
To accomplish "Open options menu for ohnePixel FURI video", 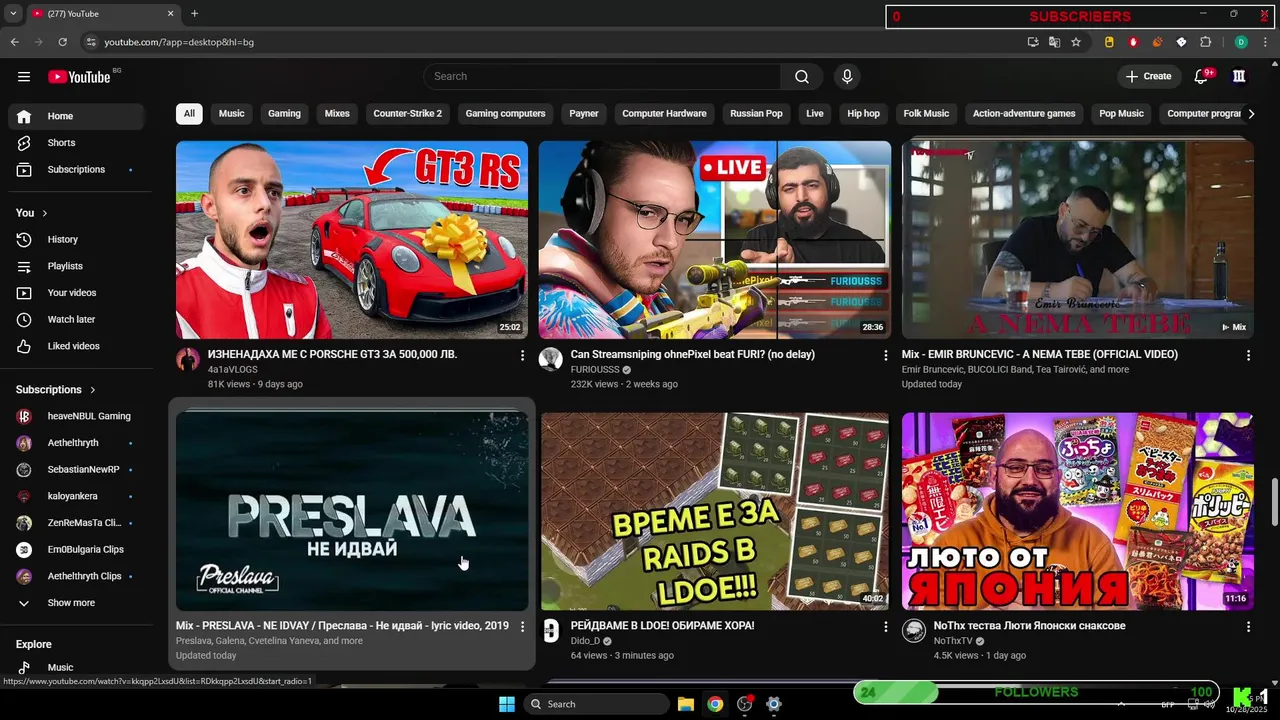I will 885,355.
